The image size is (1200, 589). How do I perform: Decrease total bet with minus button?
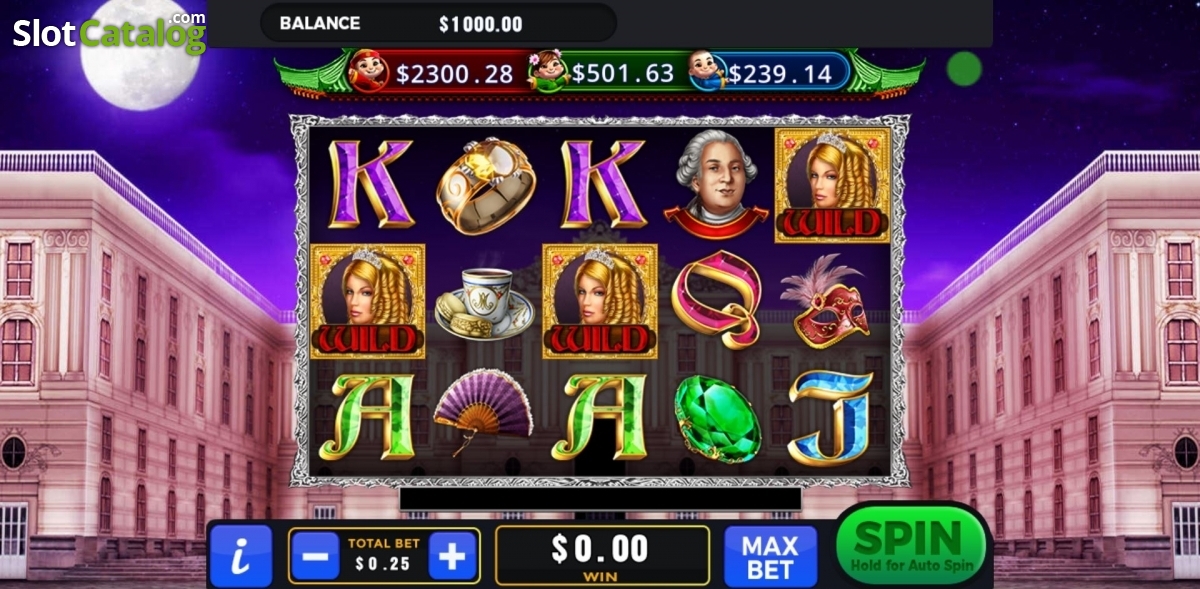click(315, 557)
